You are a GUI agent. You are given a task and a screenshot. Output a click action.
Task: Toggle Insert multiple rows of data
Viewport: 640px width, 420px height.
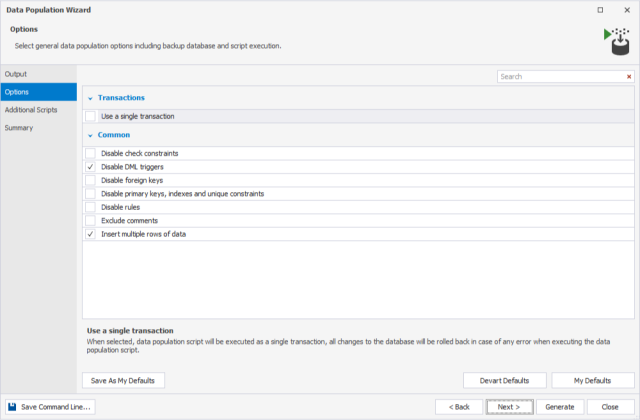[x=91, y=233]
